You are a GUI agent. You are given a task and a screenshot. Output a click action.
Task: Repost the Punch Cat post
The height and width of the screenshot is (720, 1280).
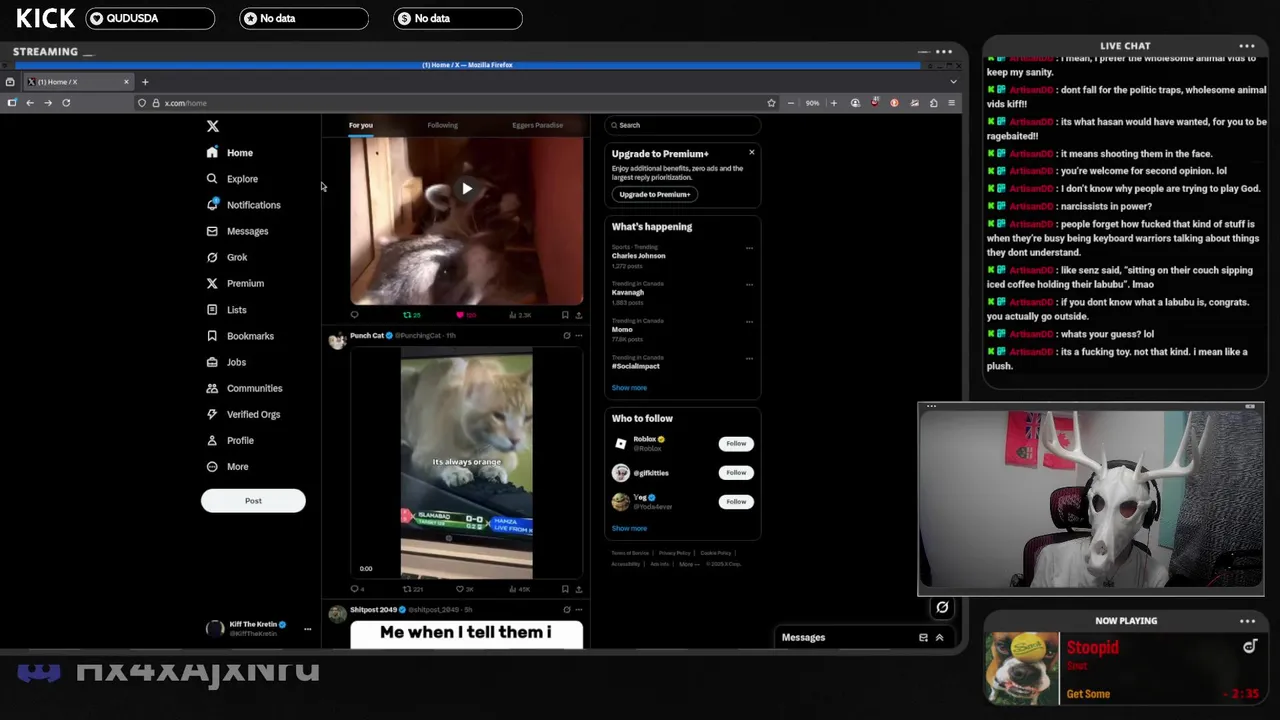pyautogui.click(x=411, y=589)
